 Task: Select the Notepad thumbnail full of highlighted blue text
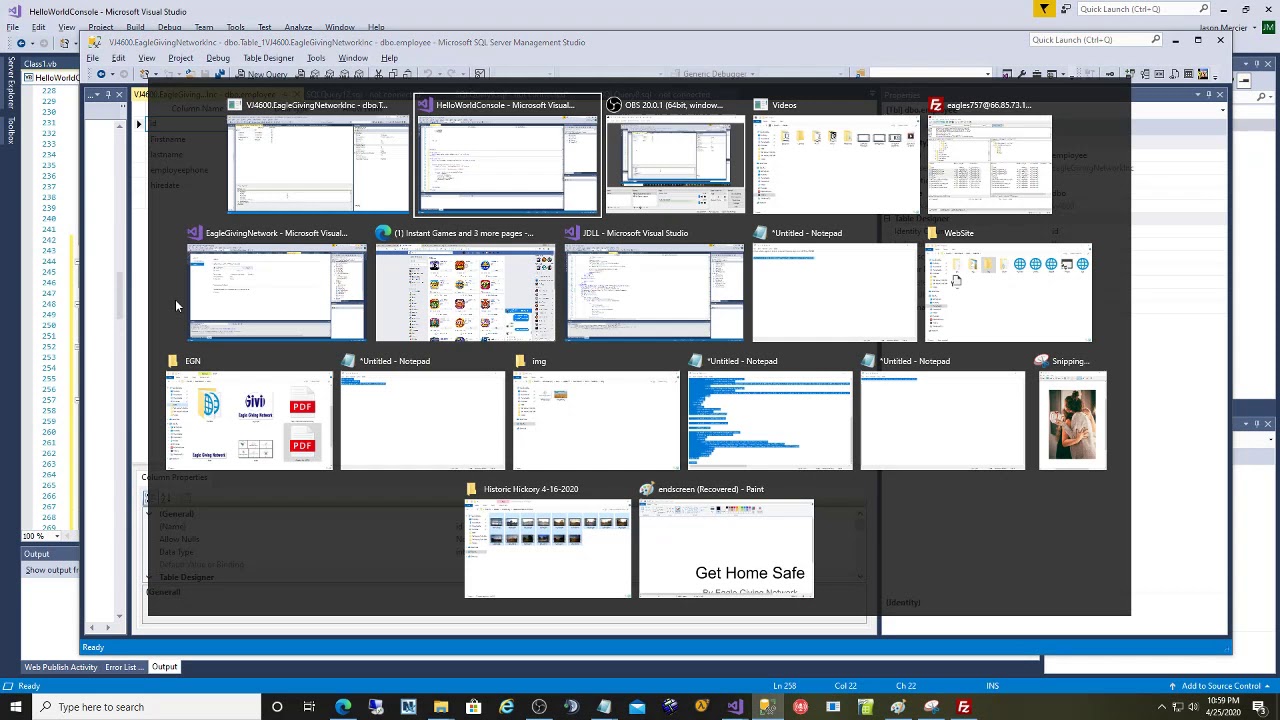[x=770, y=421]
